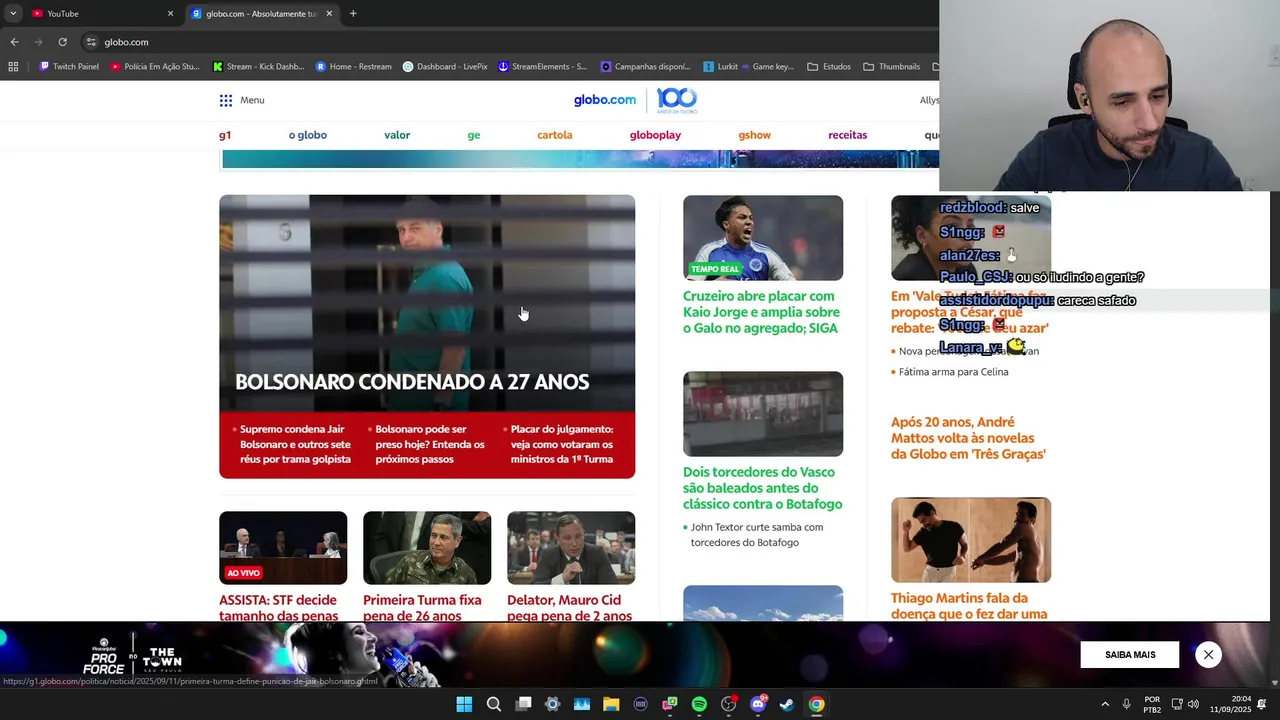
Task: View site information icon in address bar
Action: coord(91,42)
